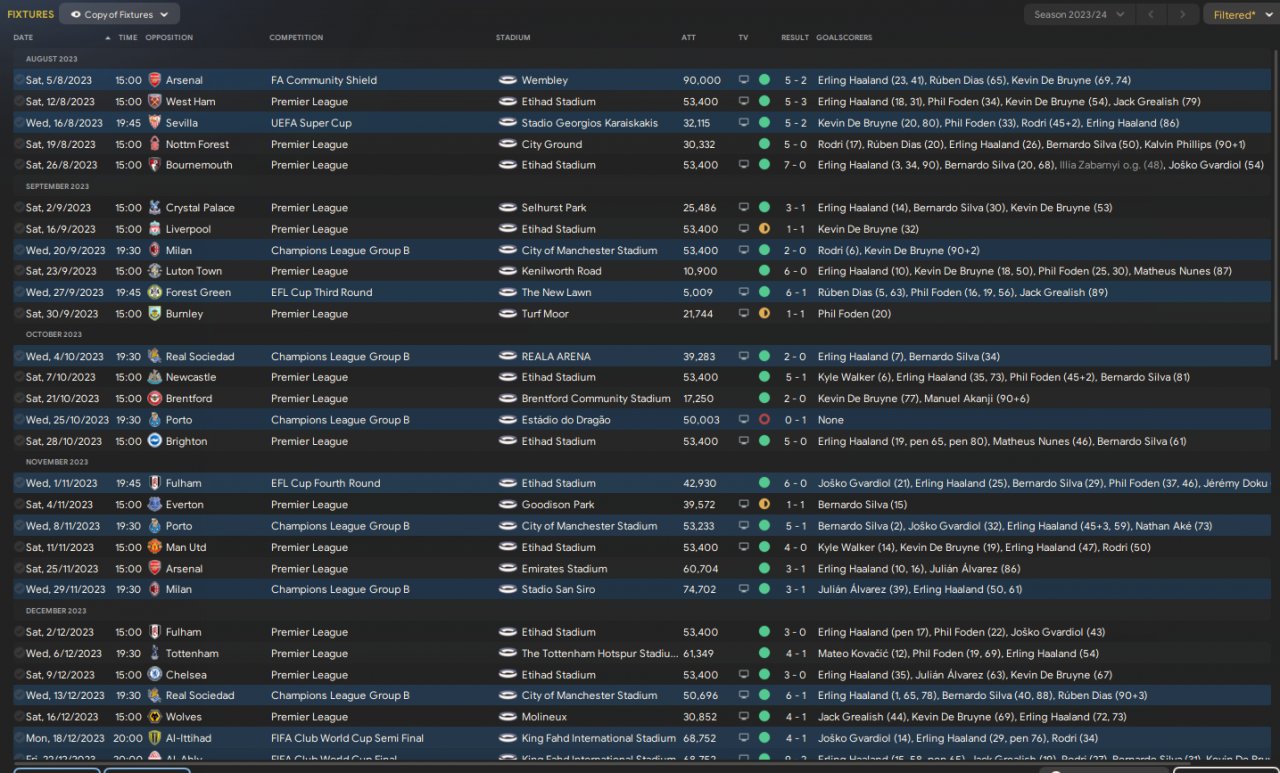Sort by the GOALSCORERS column header
The image size is (1280, 773).
point(844,38)
